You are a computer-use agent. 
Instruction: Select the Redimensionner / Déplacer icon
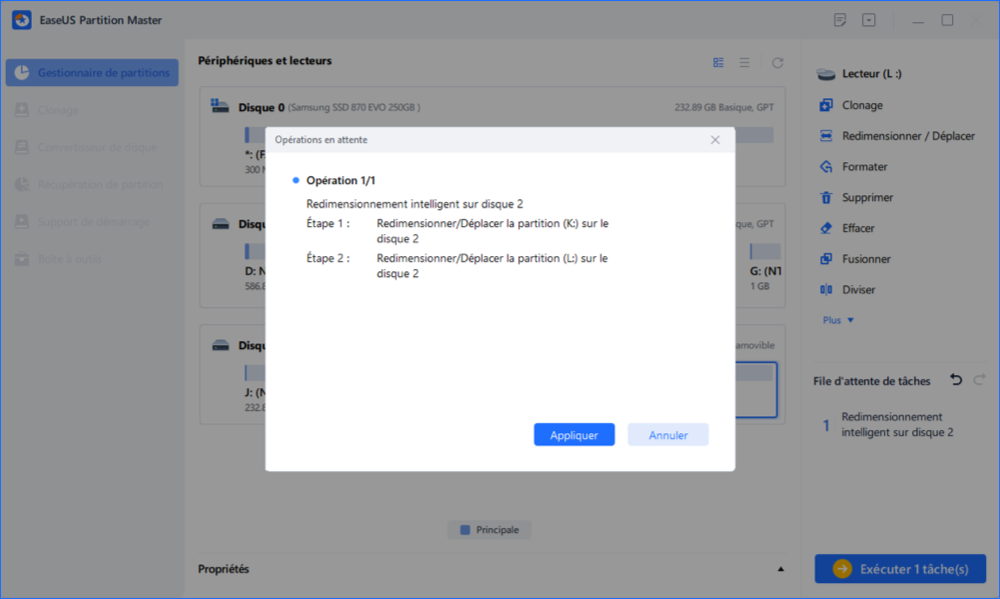(x=826, y=136)
